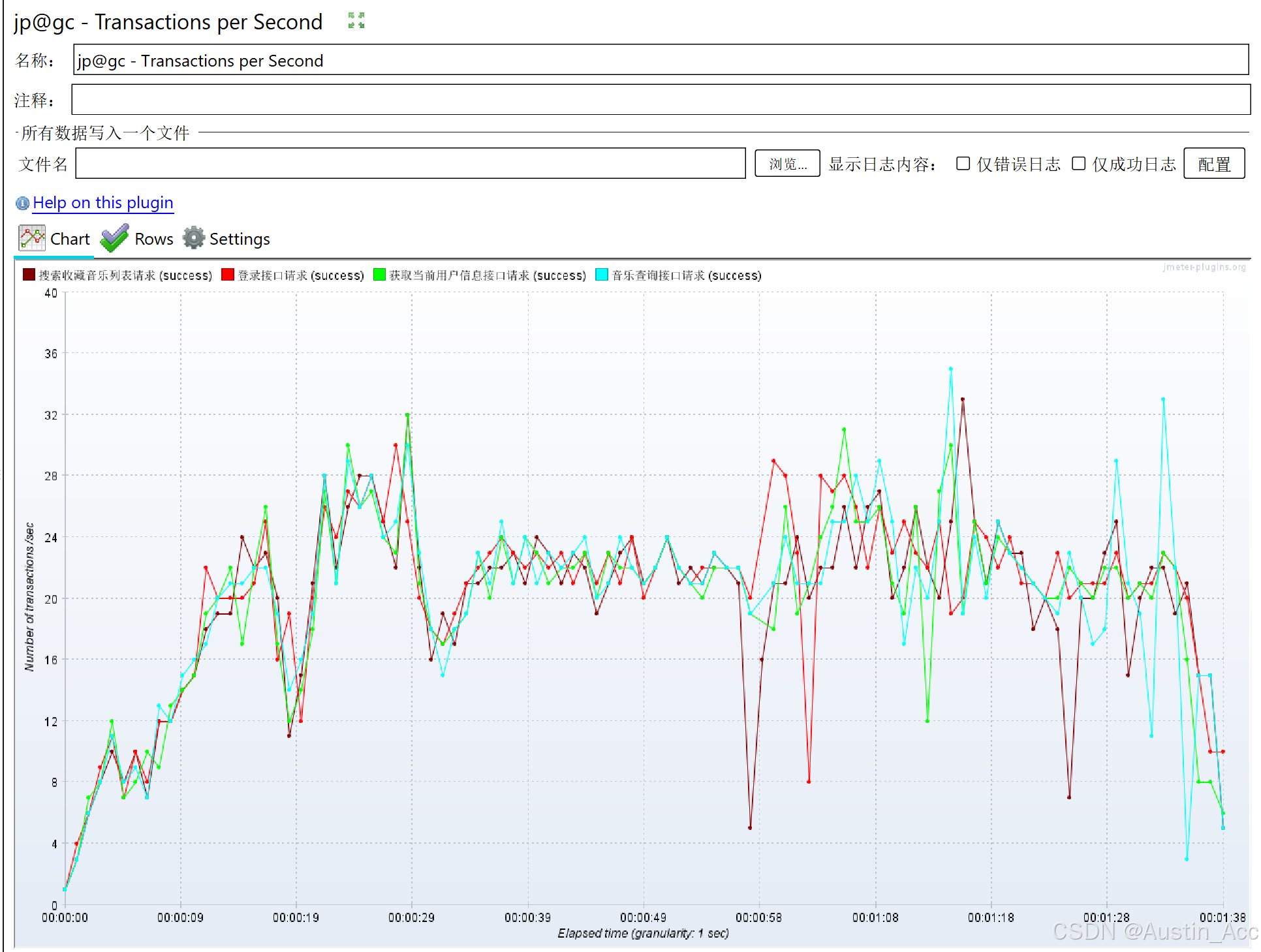Click the green checkmark Rows icon
Viewport: 1261px width, 952px height.
[x=115, y=238]
